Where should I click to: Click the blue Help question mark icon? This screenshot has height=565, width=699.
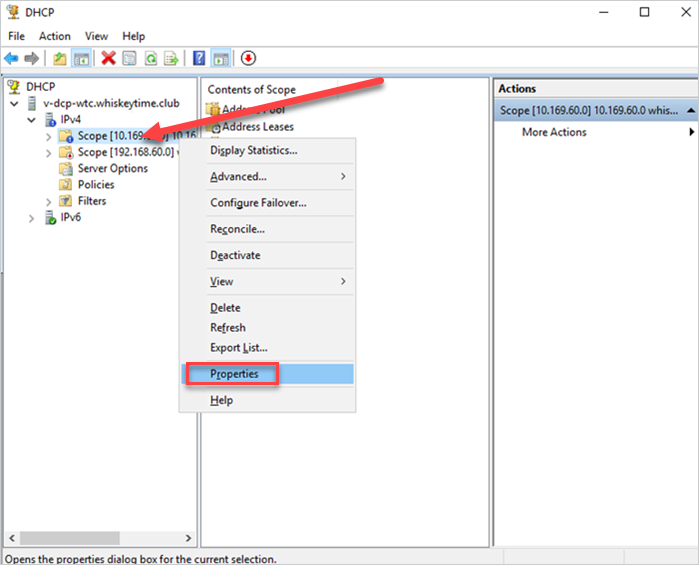(199, 58)
